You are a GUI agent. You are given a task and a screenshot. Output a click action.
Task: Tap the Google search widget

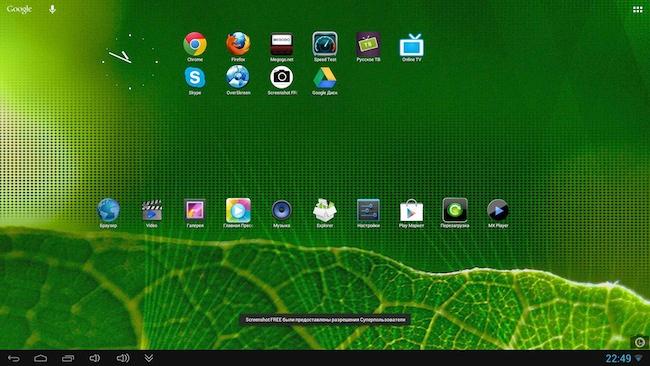point(19,9)
